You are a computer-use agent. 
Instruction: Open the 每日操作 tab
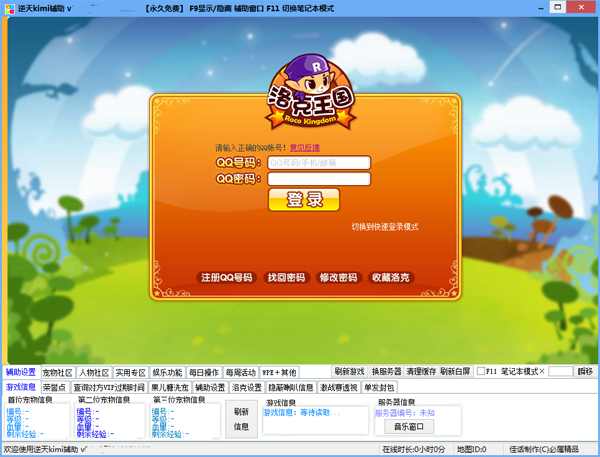(x=204, y=372)
